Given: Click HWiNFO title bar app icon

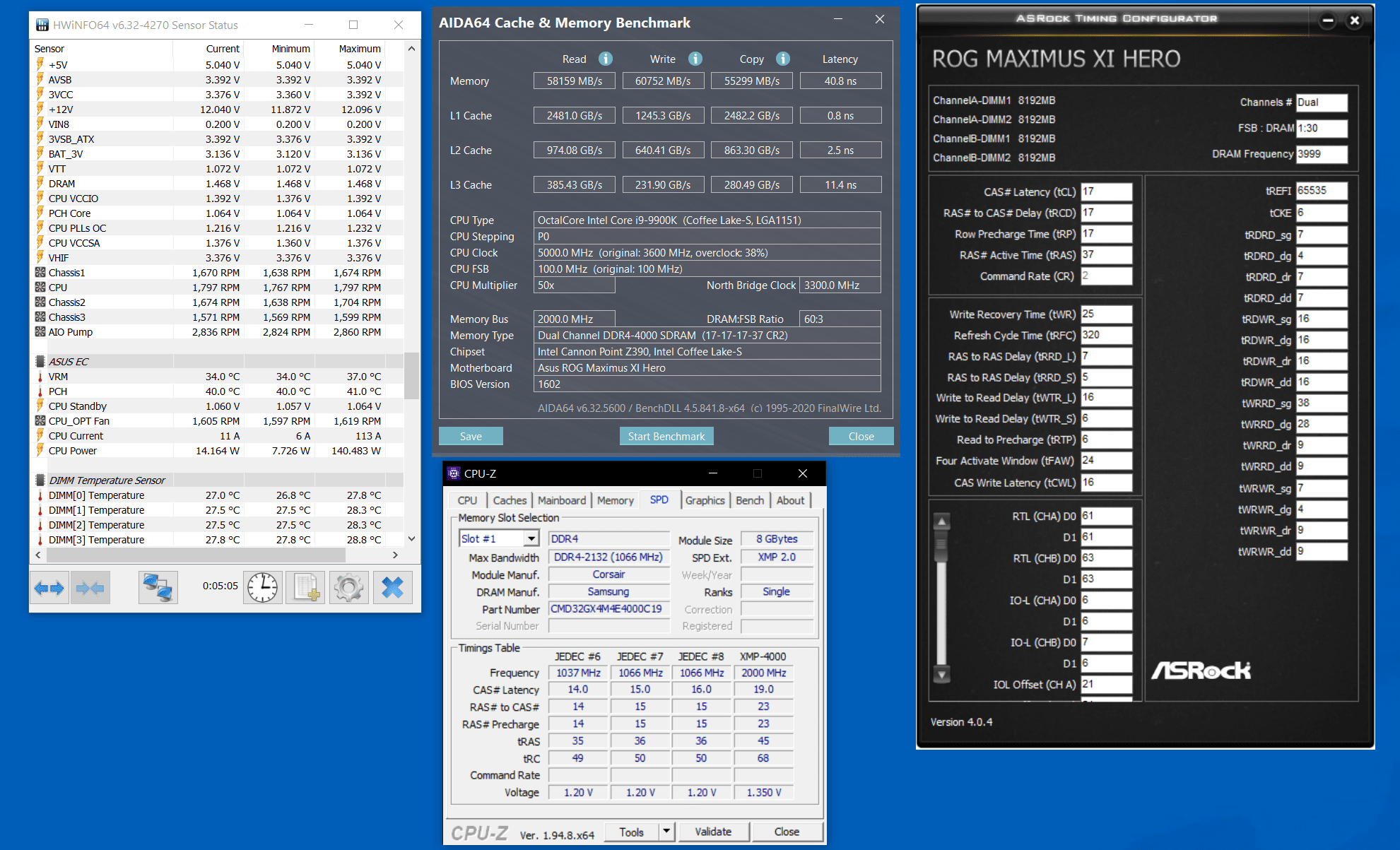Looking at the screenshot, I should click(42, 25).
